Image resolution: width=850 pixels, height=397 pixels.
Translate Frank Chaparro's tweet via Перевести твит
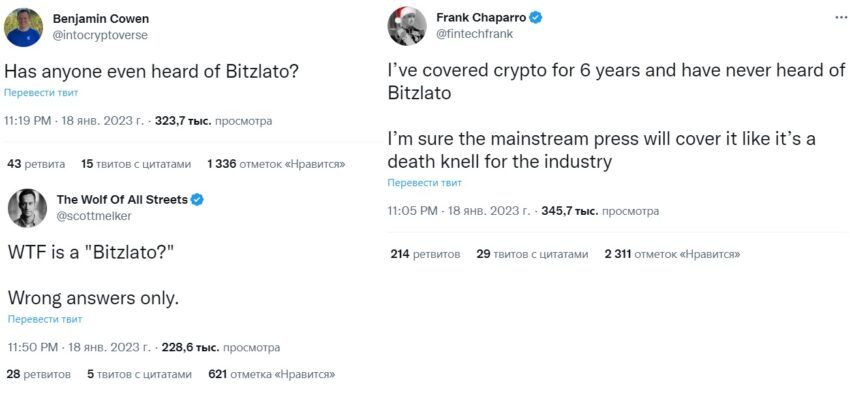tap(424, 183)
